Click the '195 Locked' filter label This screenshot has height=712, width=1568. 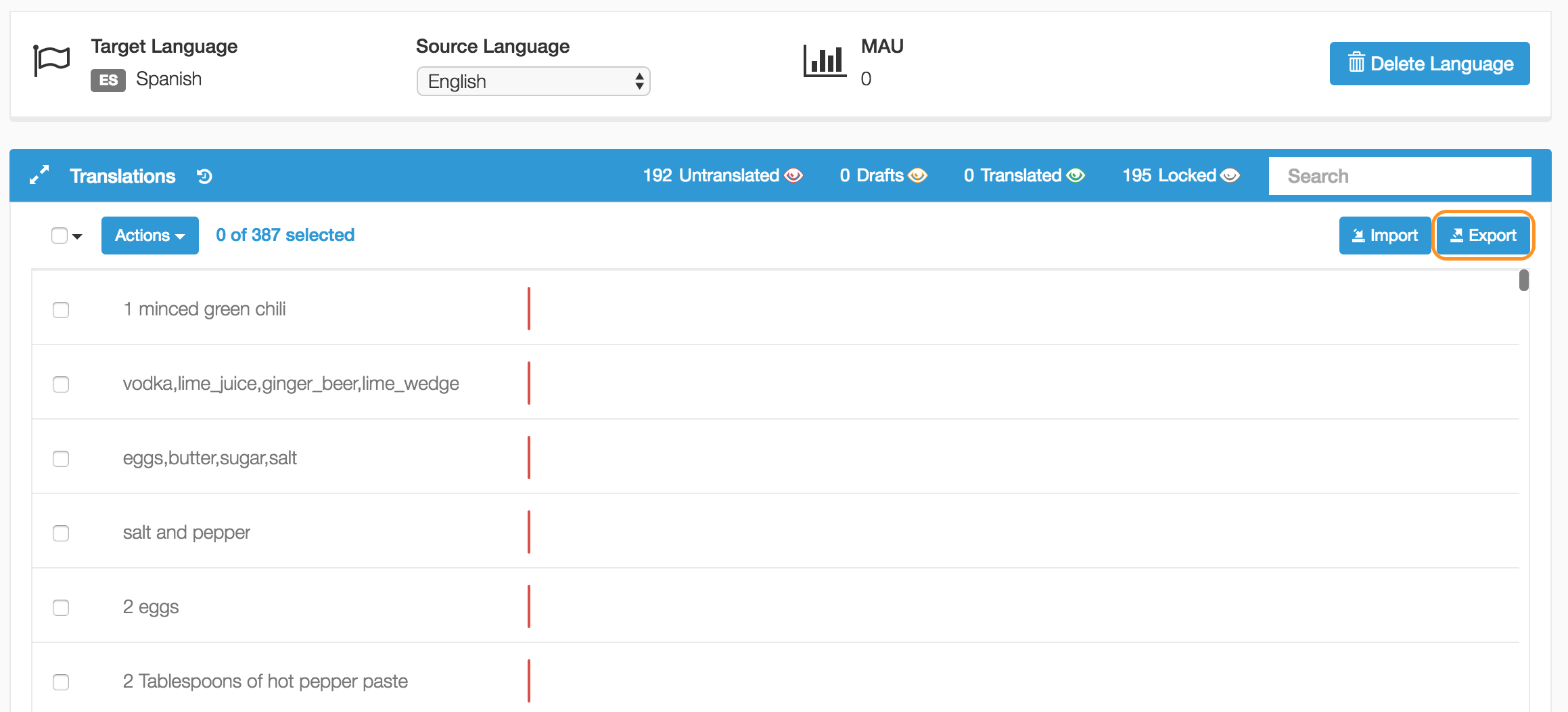point(1169,175)
